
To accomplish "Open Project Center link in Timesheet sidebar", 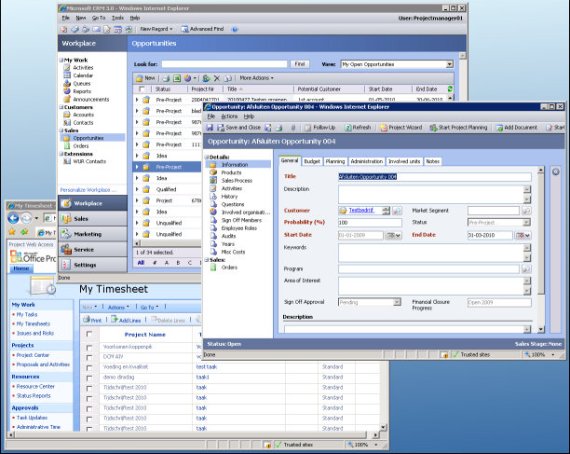I will pos(33,355).
